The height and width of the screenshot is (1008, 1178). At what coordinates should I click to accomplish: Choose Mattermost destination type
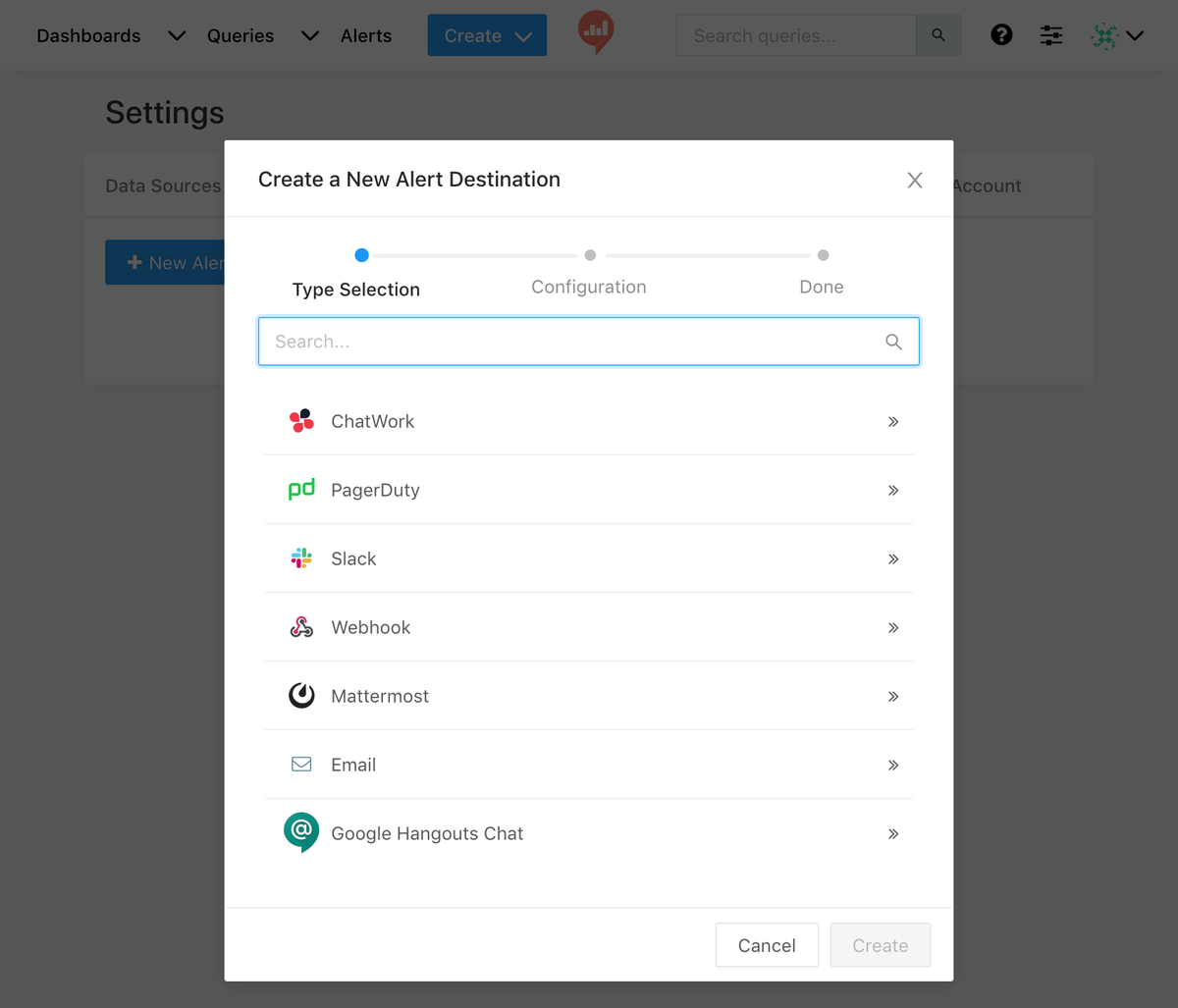(589, 696)
